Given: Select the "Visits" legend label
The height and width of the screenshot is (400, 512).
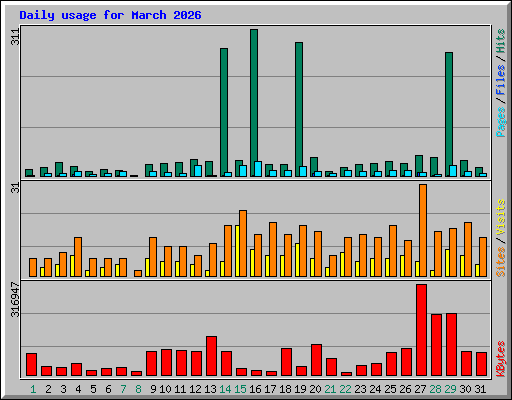Looking at the screenshot, I should 500,217.
